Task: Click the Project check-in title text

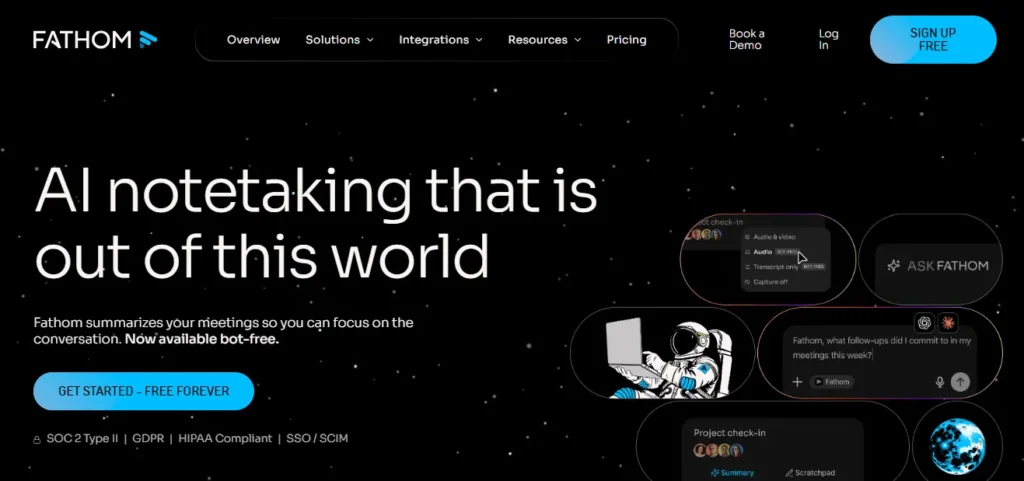Action: coord(729,433)
